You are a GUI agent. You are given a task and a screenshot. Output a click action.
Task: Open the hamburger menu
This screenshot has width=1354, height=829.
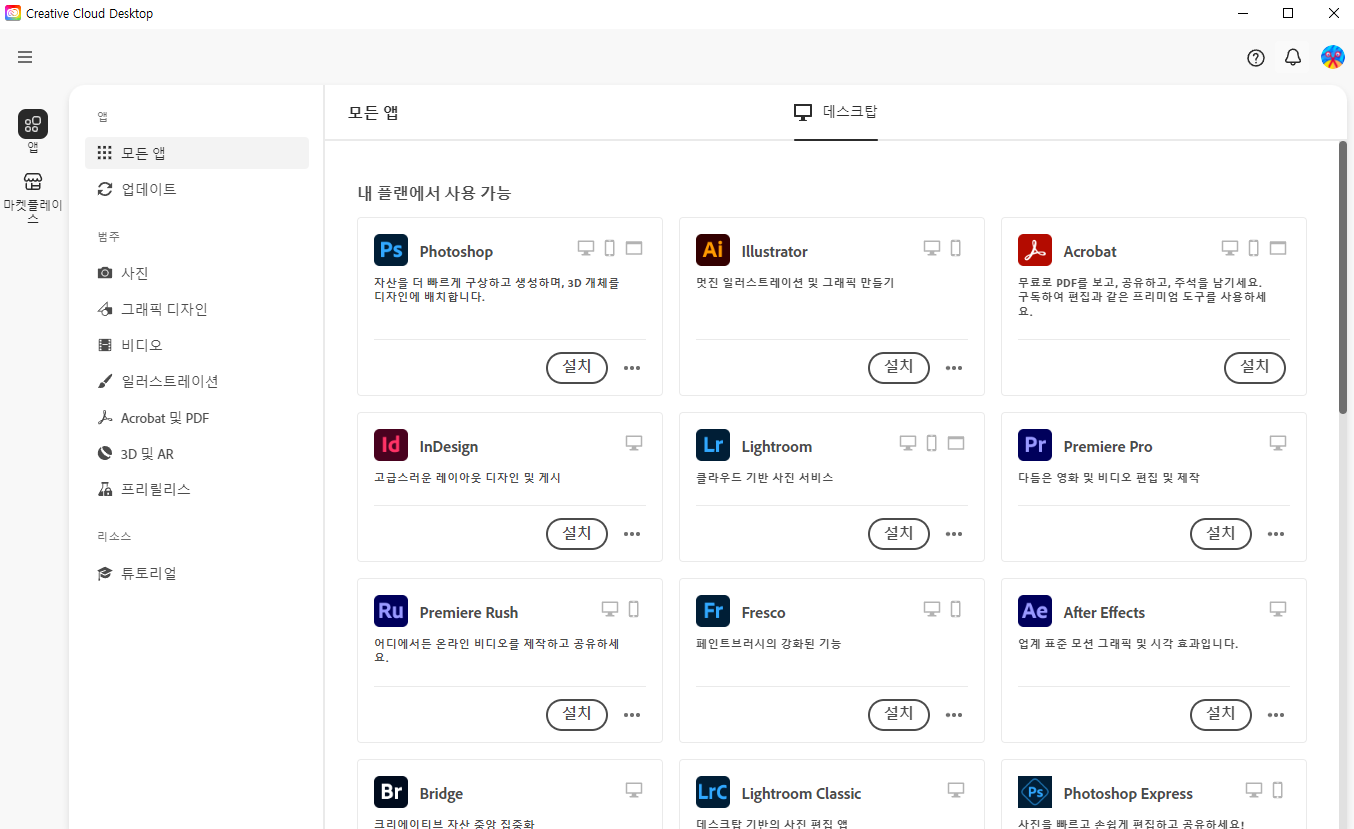[25, 57]
